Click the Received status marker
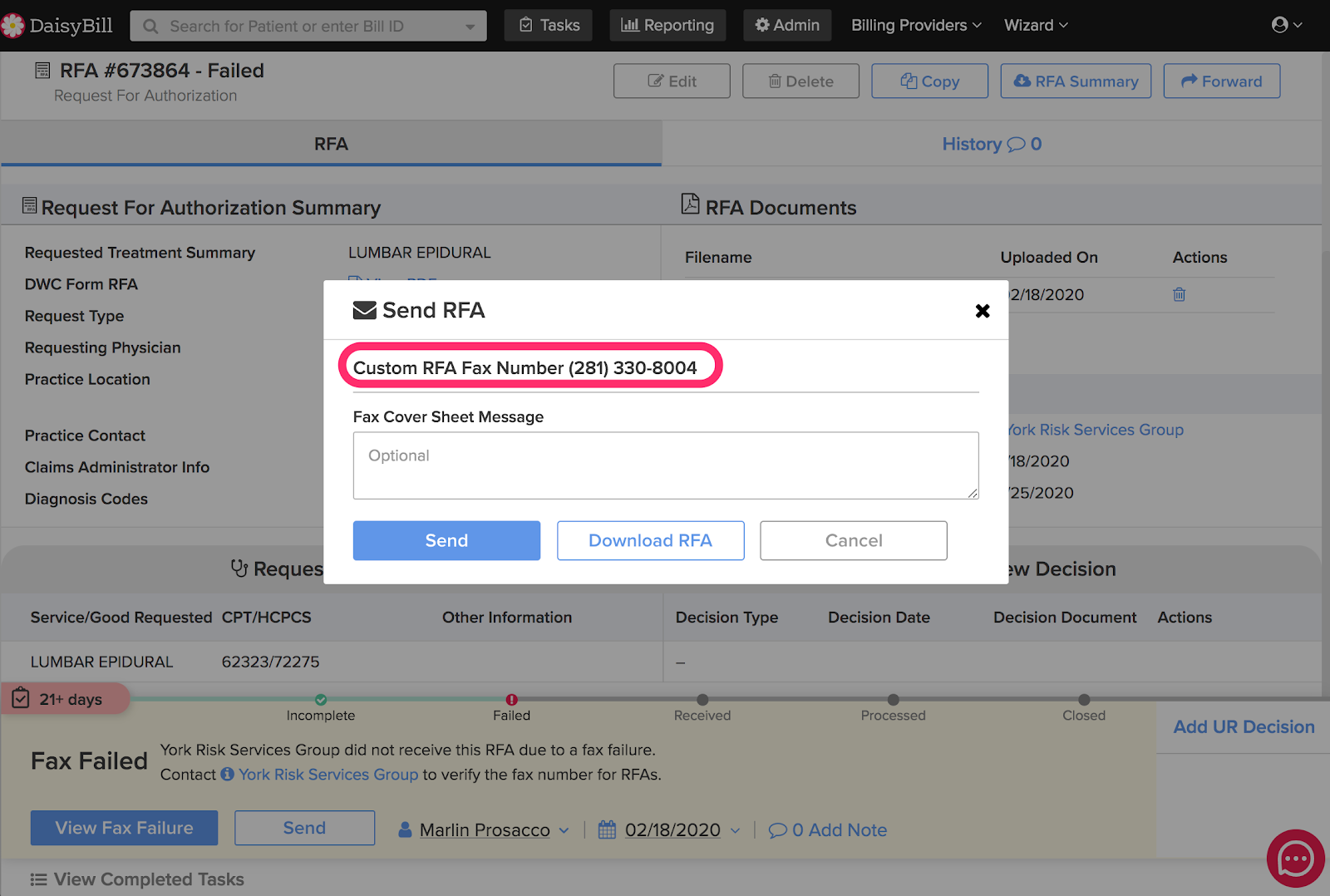The image size is (1330, 896). tap(702, 700)
